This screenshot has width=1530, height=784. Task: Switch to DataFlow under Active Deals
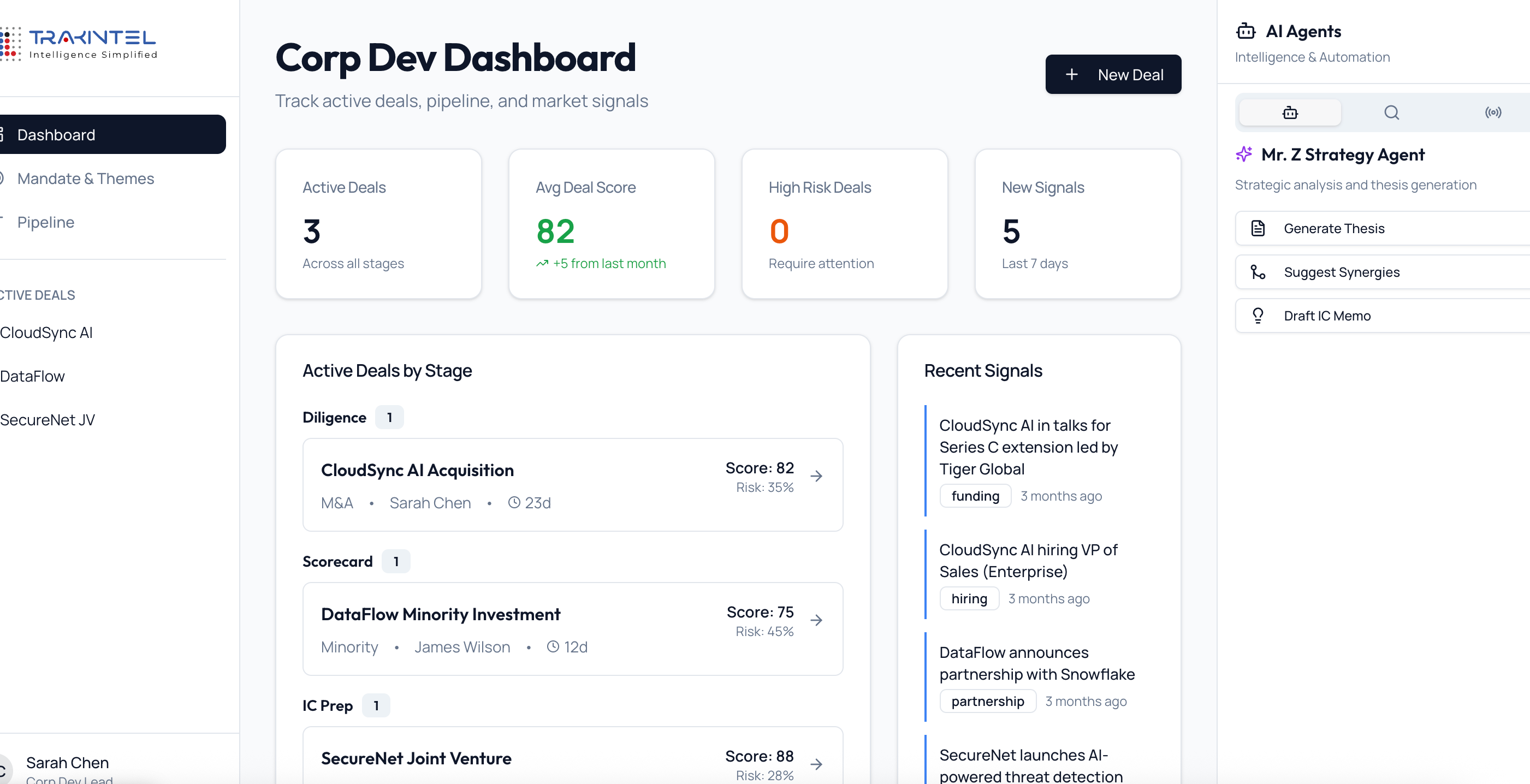point(32,376)
